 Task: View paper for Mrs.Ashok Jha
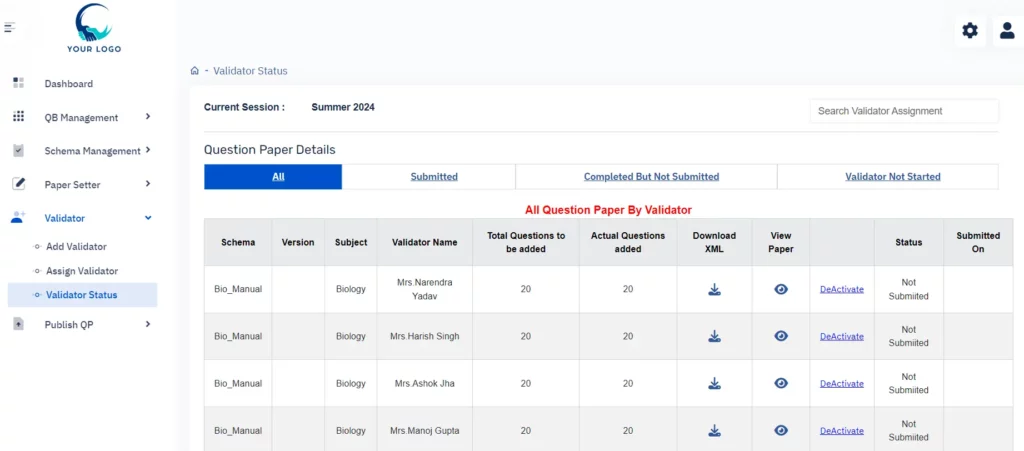click(781, 383)
